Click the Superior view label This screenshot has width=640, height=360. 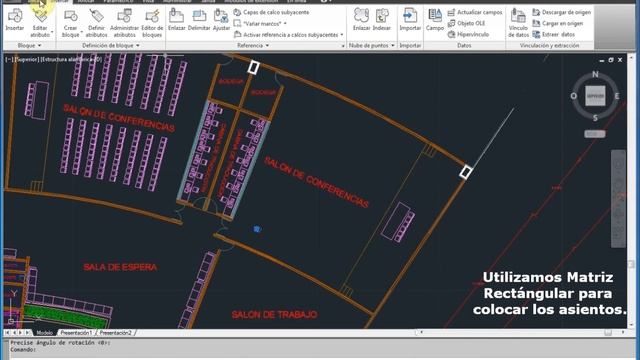(28, 60)
